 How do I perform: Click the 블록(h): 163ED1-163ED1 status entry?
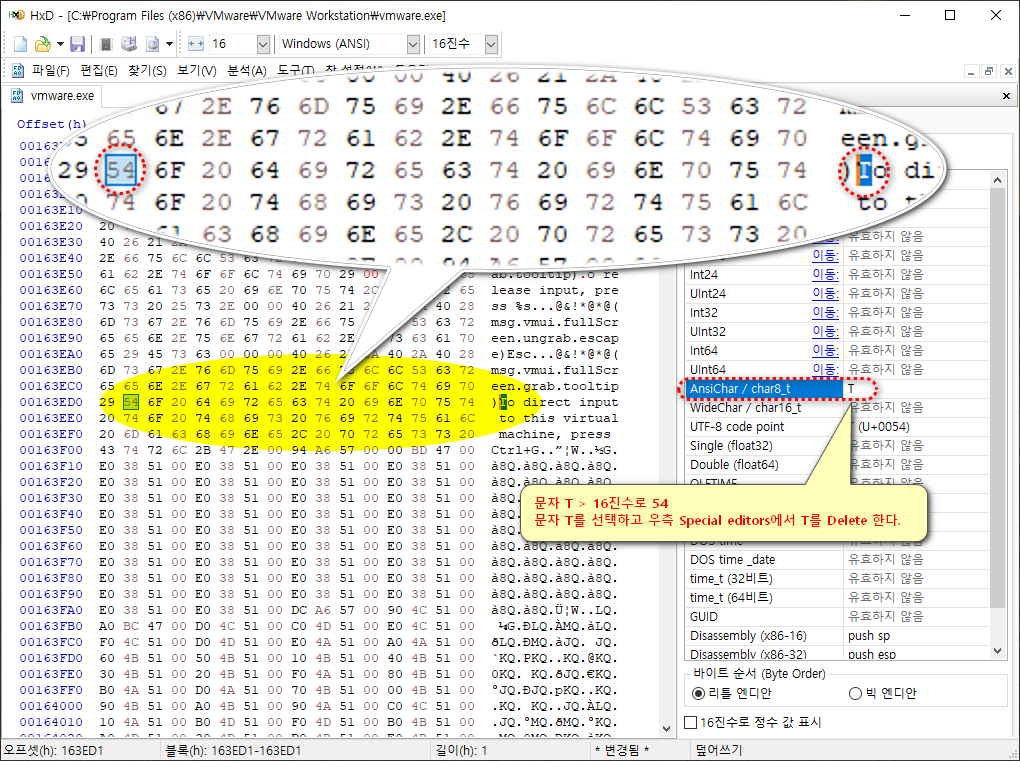tap(233, 751)
